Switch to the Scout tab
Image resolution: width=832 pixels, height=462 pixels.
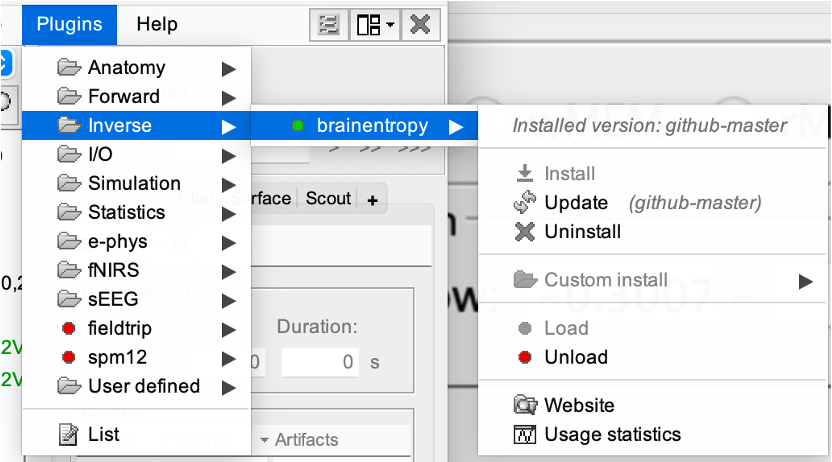(x=329, y=198)
